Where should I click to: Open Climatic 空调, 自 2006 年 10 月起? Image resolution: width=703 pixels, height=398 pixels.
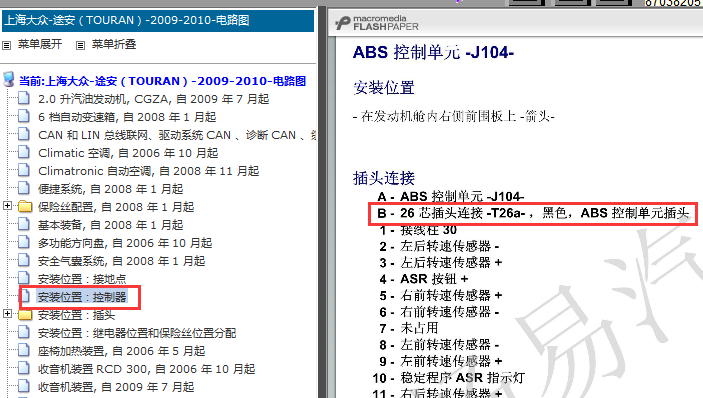click(128, 153)
